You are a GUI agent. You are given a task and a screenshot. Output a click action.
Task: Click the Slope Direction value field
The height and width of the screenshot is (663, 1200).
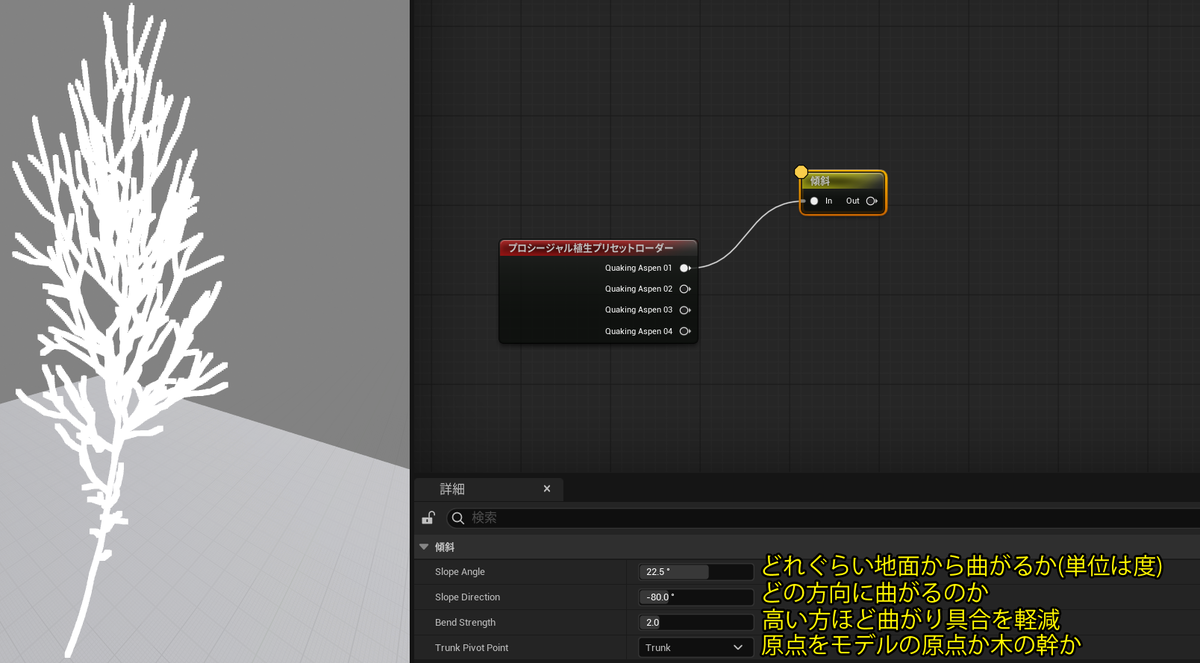696,597
